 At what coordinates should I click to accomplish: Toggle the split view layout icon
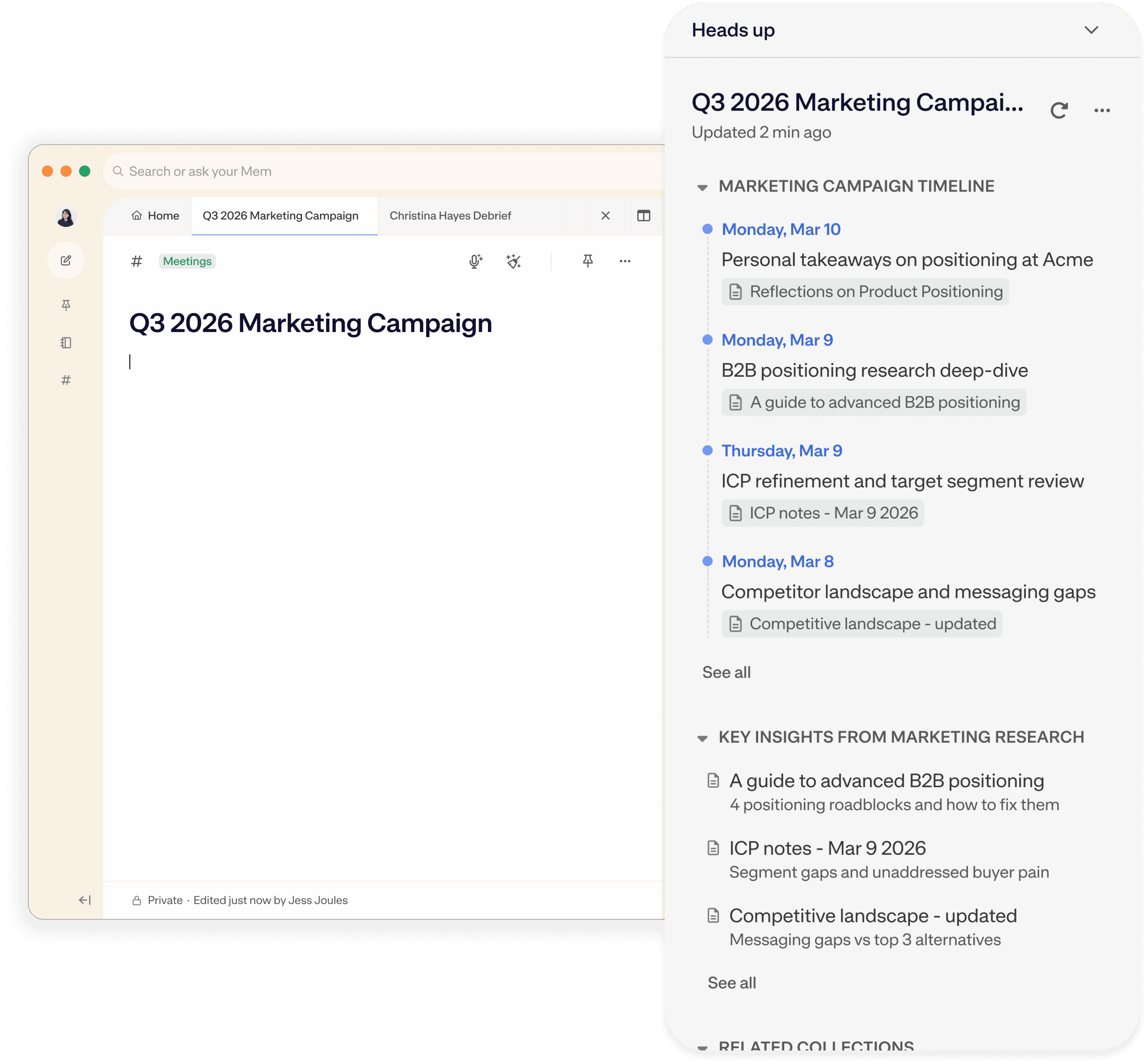click(643, 216)
